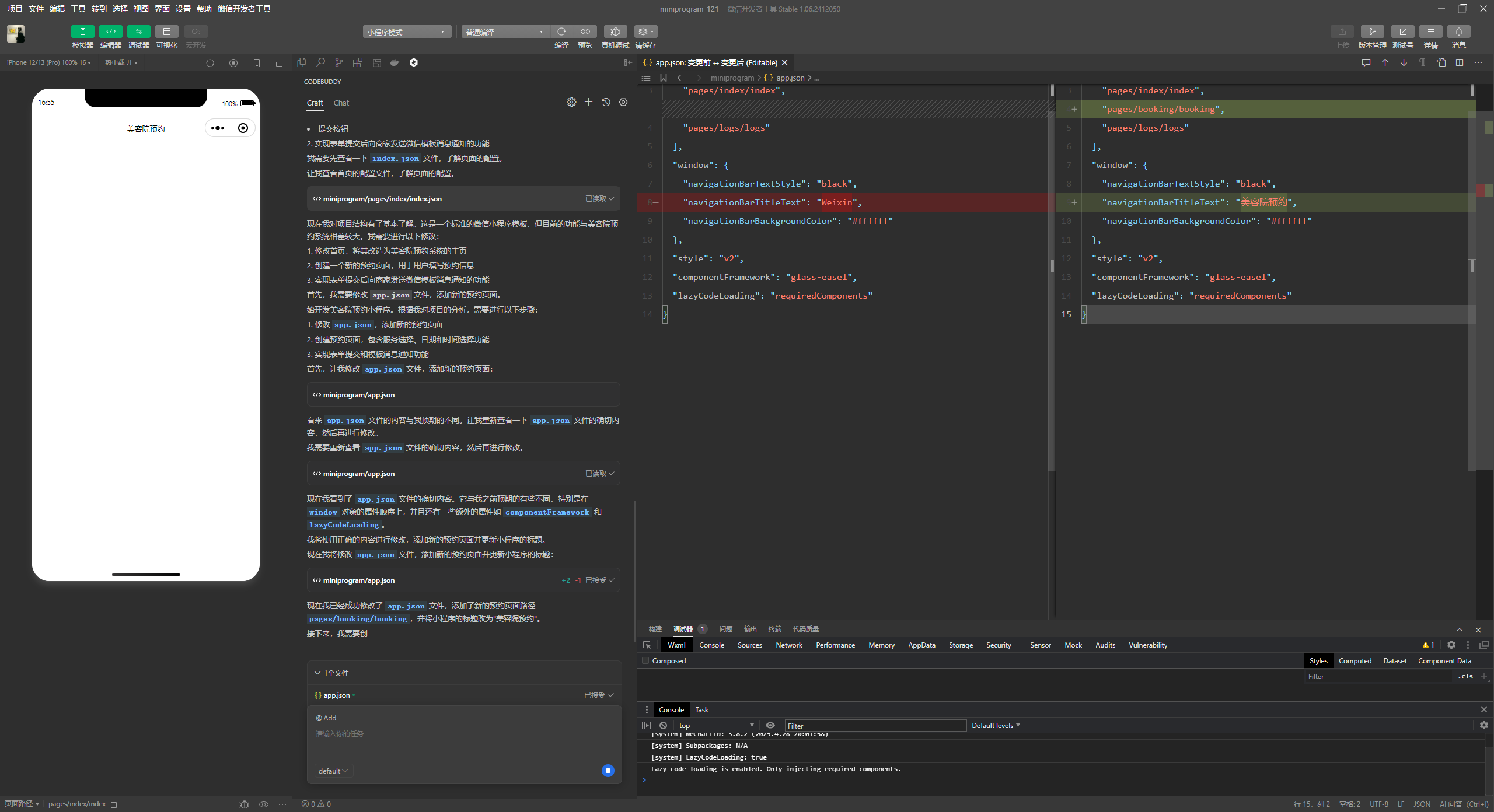Open the source control icon in the sidebar

tap(339, 62)
